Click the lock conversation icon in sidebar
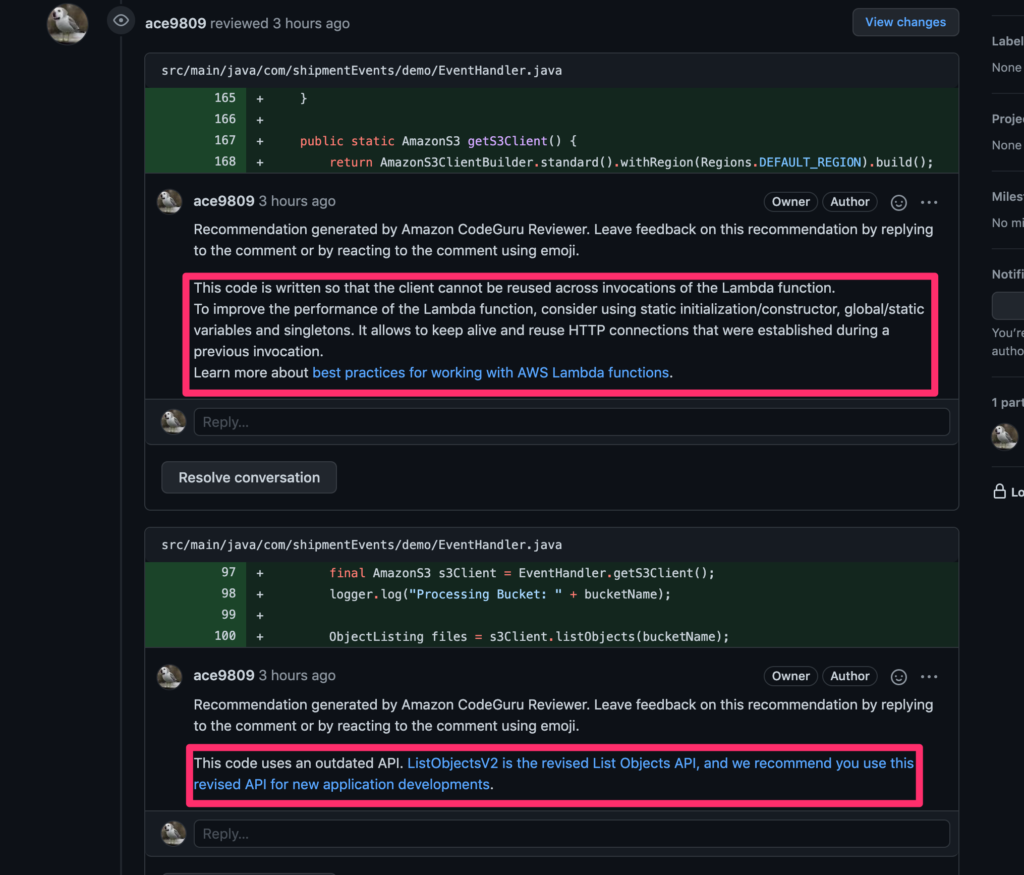This screenshot has width=1024, height=875. 999,491
